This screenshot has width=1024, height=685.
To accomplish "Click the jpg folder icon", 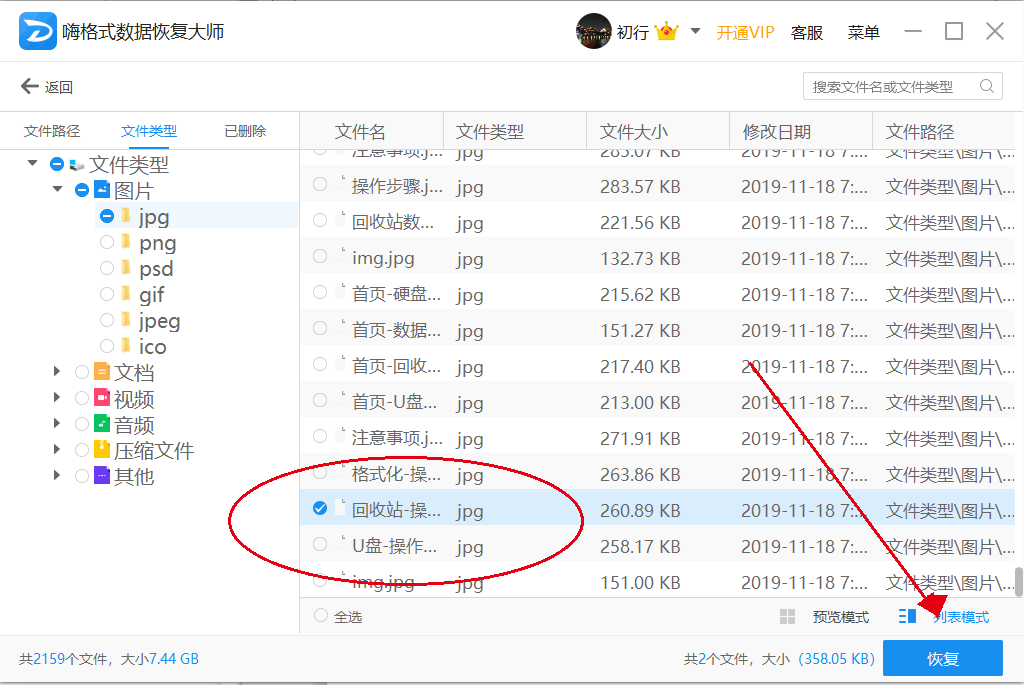I will (x=126, y=215).
